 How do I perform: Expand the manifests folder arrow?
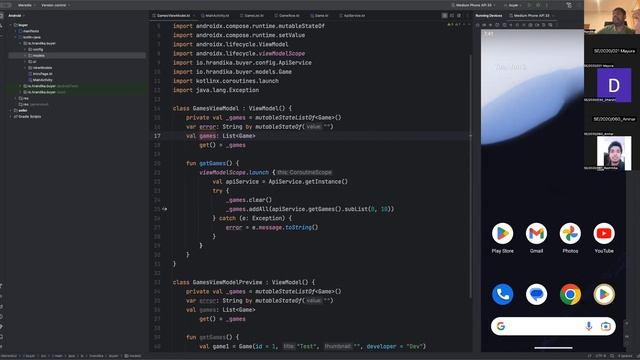pyautogui.click(x=16, y=31)
